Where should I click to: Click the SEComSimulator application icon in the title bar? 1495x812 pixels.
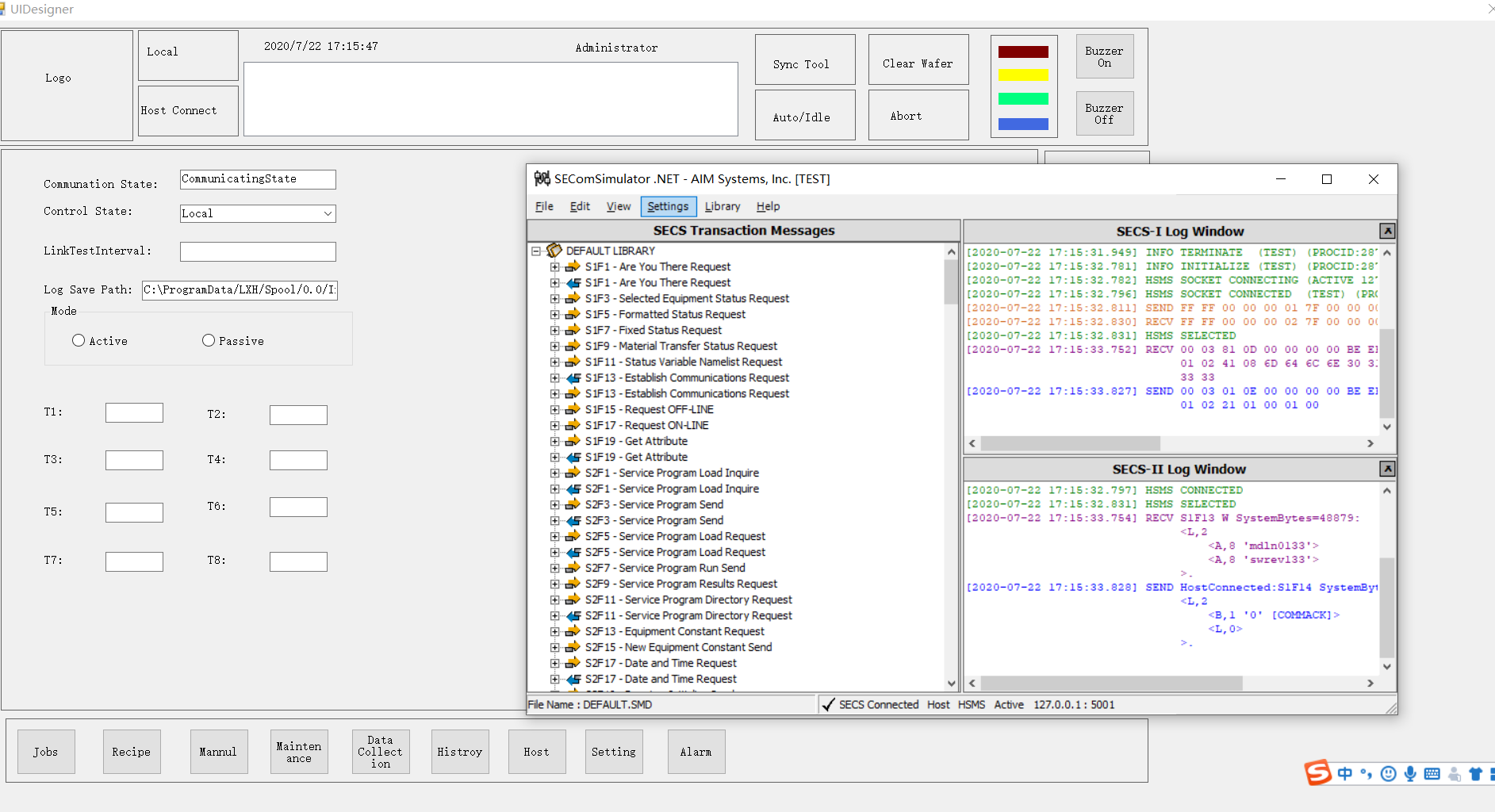[x=542, y=178]
